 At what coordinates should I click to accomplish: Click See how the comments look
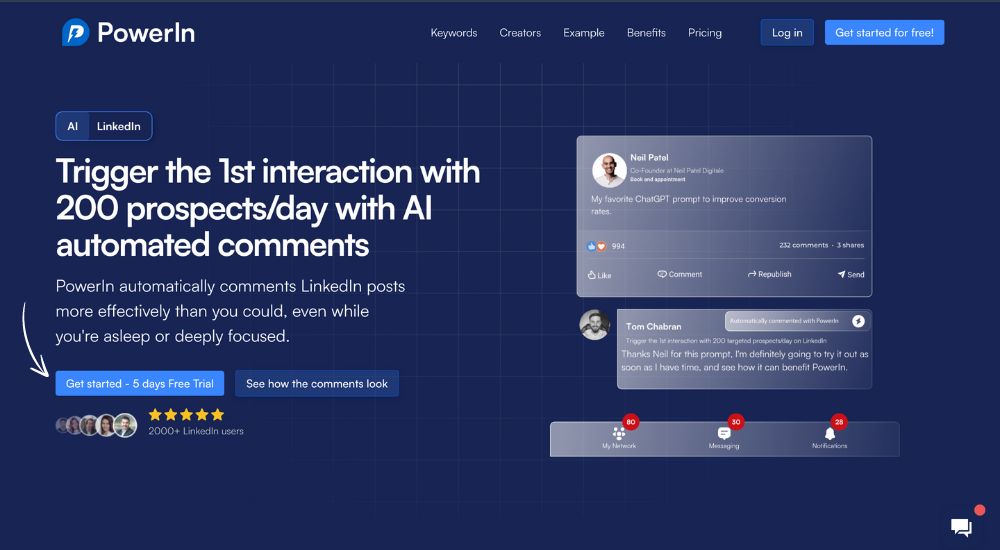[317, 383]
